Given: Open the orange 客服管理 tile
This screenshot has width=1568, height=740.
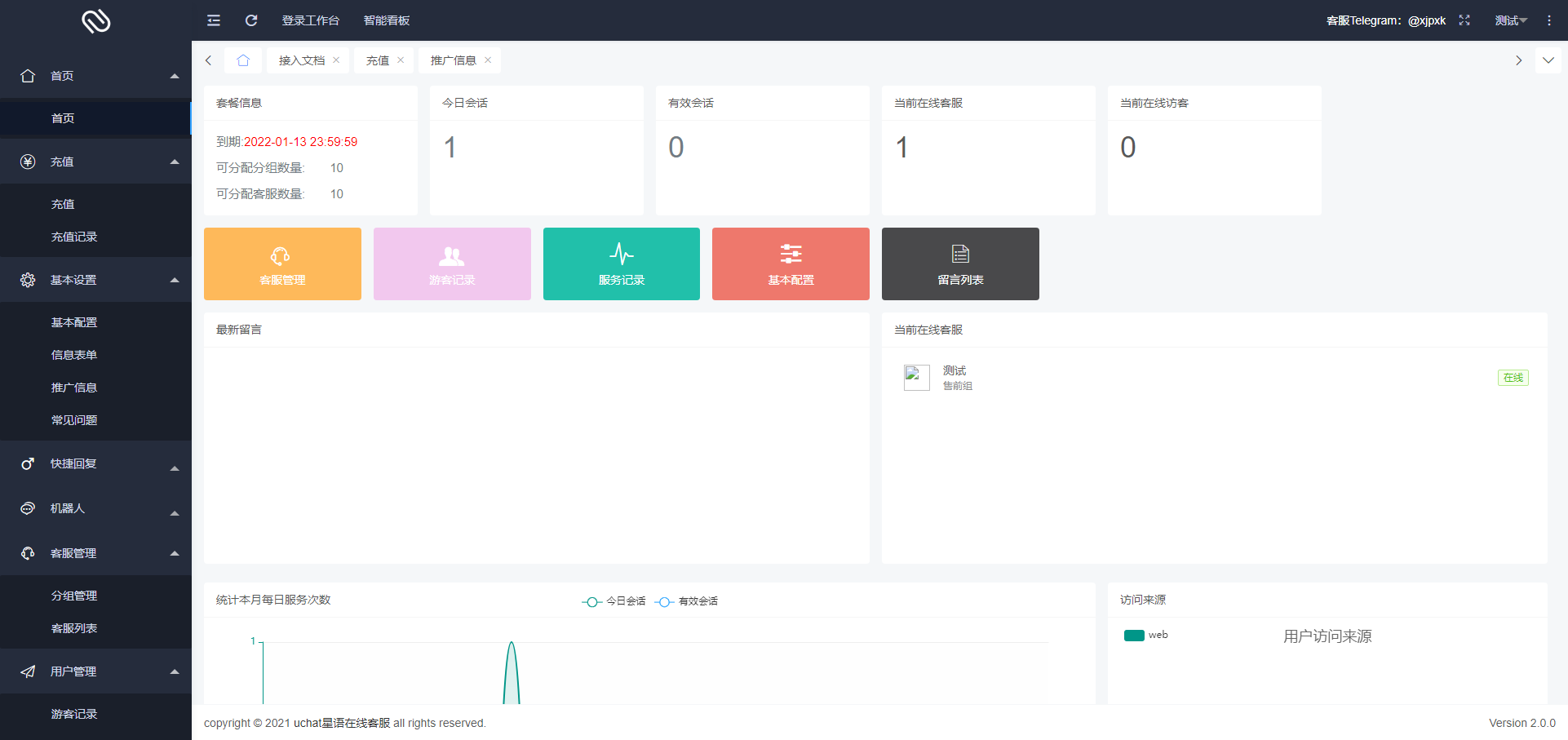Looking at the screenshot, I should pyautogui.click(x=282, y=264).
